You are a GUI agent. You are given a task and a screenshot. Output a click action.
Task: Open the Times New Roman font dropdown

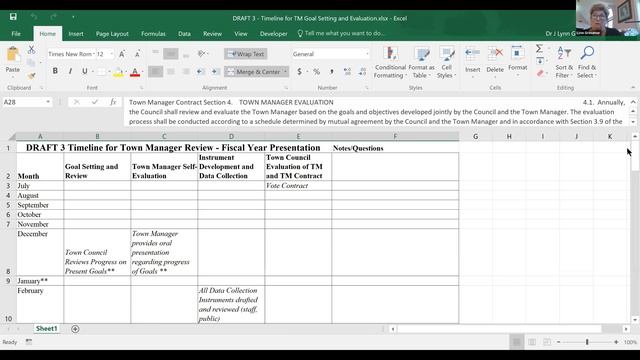click(x=94, y=54)
